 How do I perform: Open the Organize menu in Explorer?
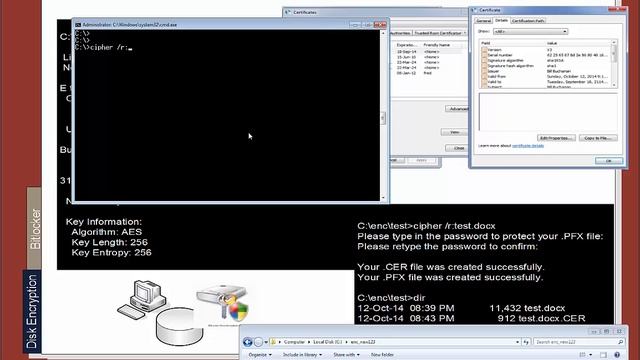pyautogui.click(x=260, y=355)
